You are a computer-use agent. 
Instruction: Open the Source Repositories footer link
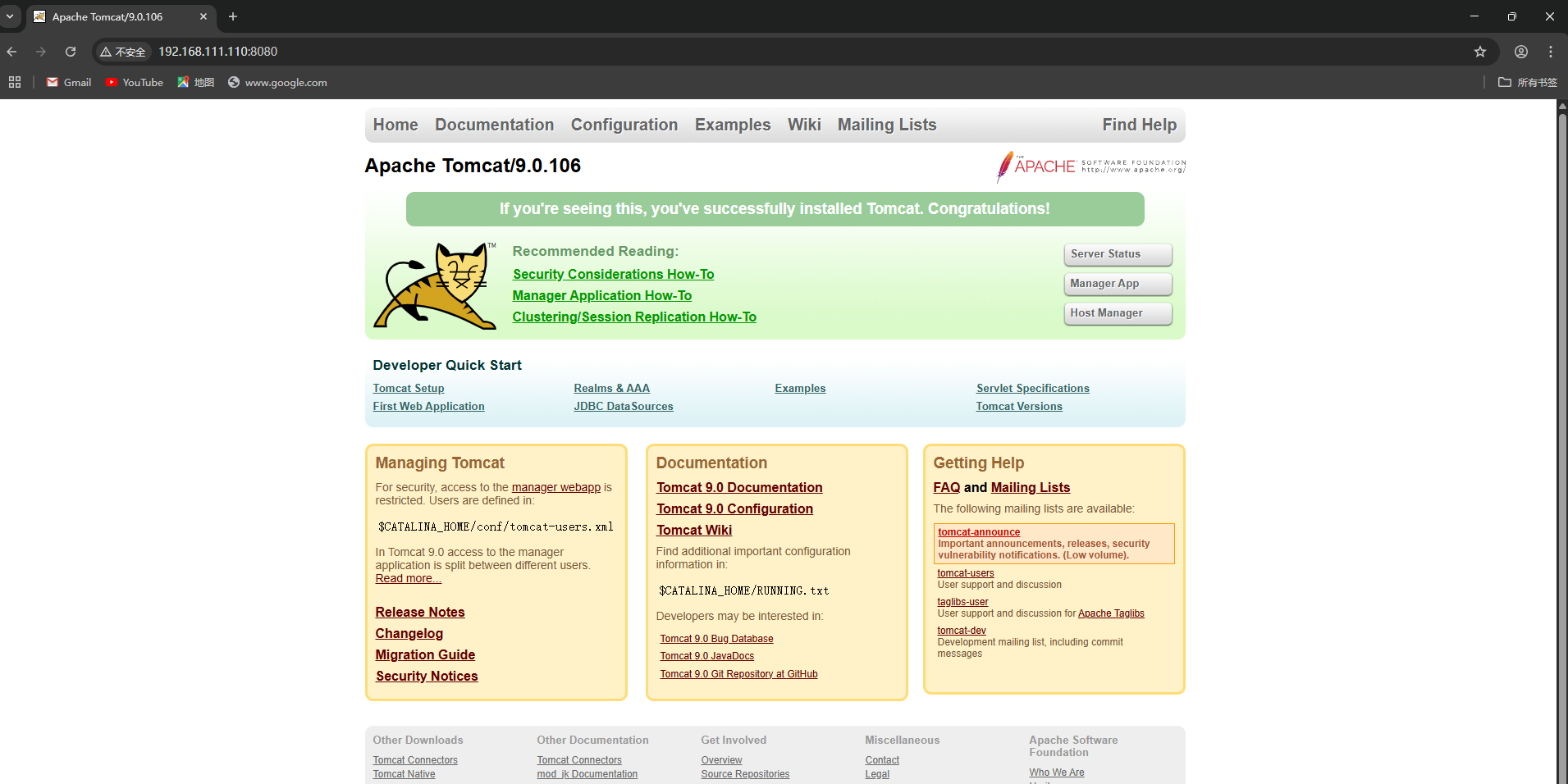pos(745,774)
